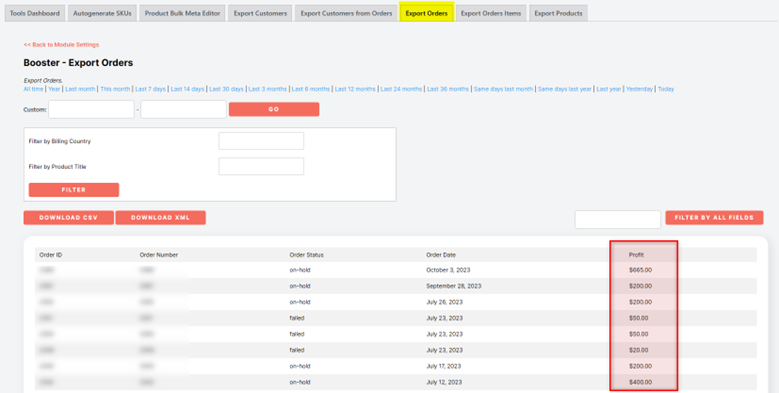This screenshot has height=393, width=779.
Task: Switch to Autogenerate SKUs tab
Action: tap(102, 13)
